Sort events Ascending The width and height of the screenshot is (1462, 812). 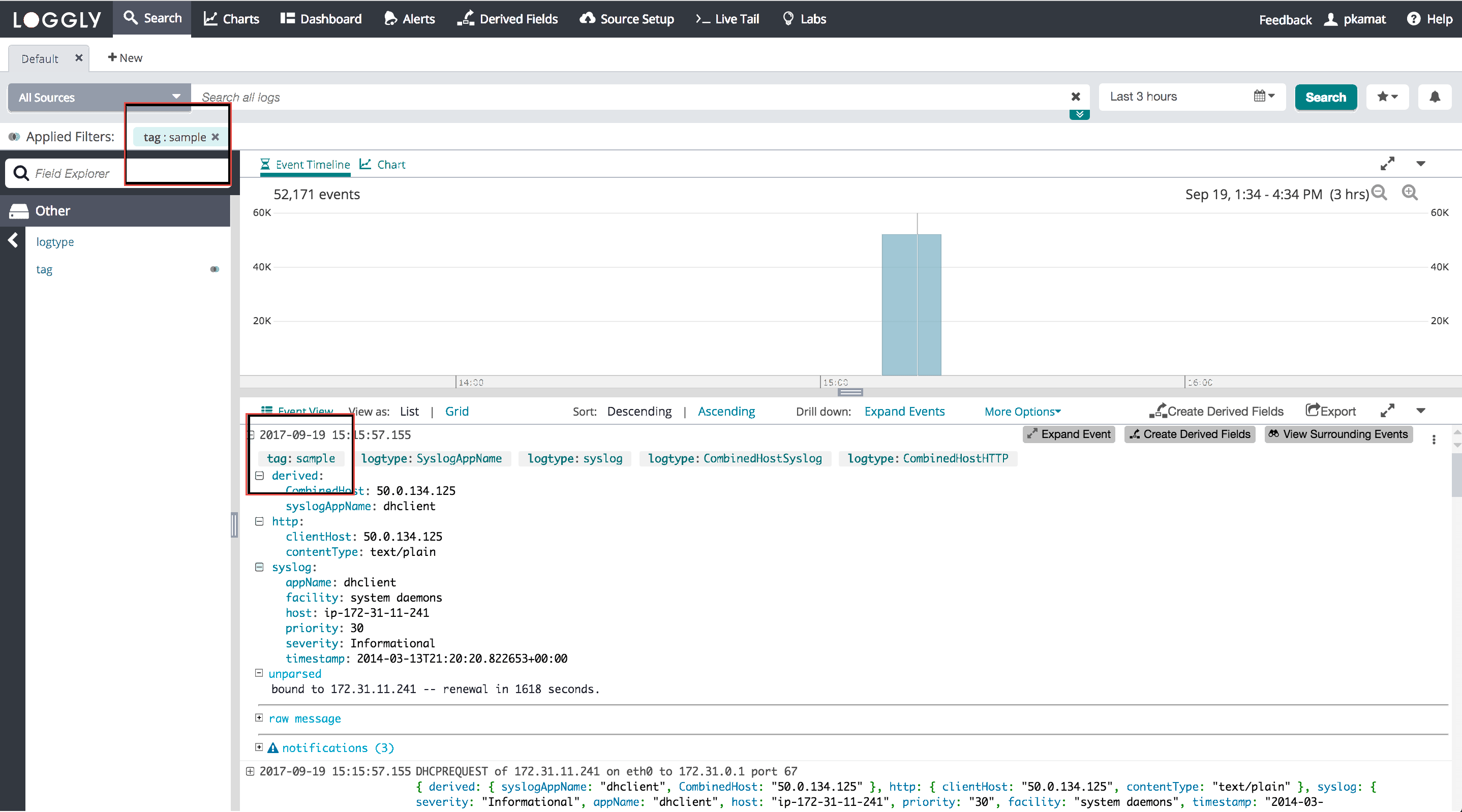pos(726,412)
